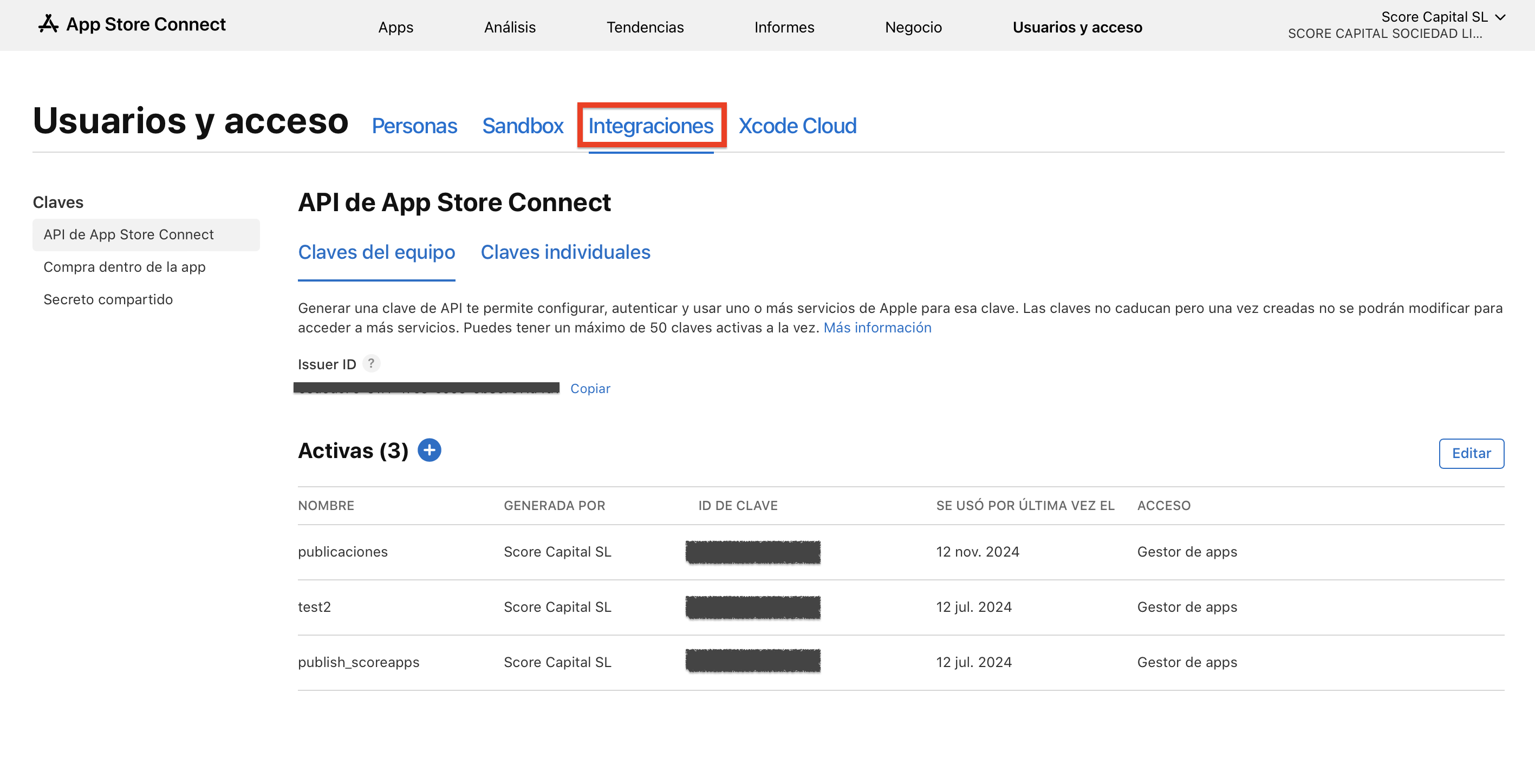This screenshot has height=784, width=1535.
Task: Expand the Score Capital SL account chevron
Action: pos(1500,17)
